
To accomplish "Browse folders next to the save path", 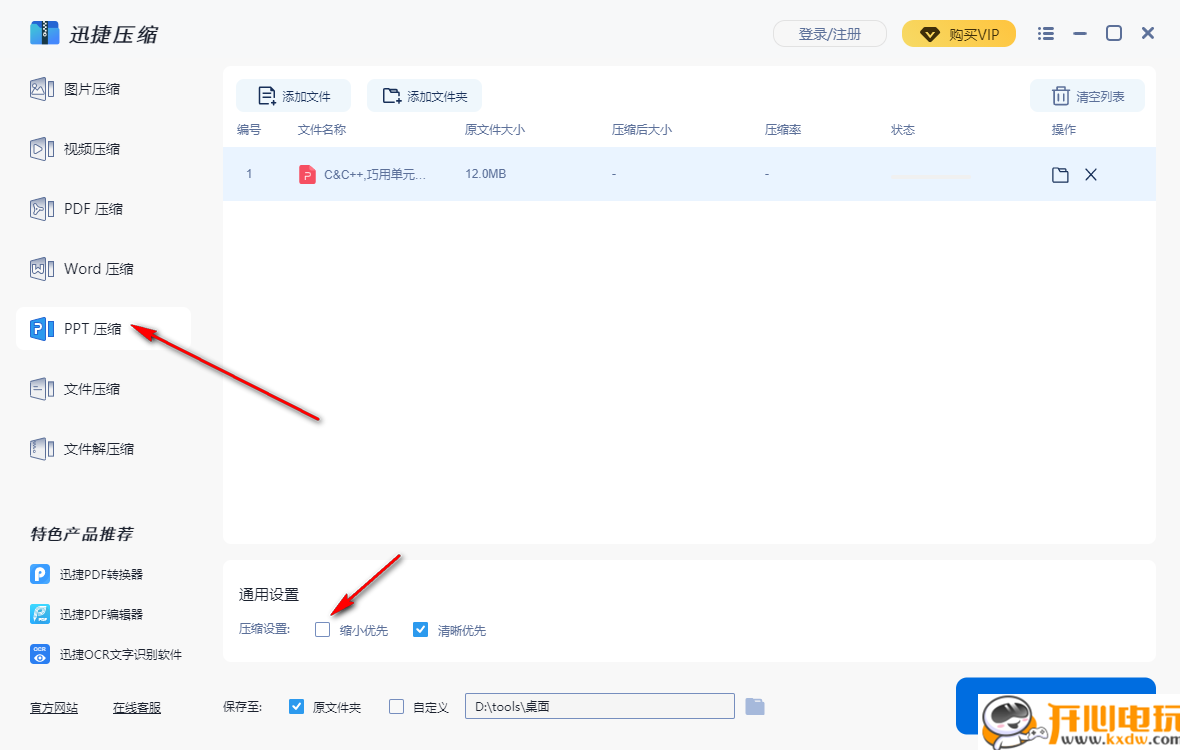I will tap(755, 706).
